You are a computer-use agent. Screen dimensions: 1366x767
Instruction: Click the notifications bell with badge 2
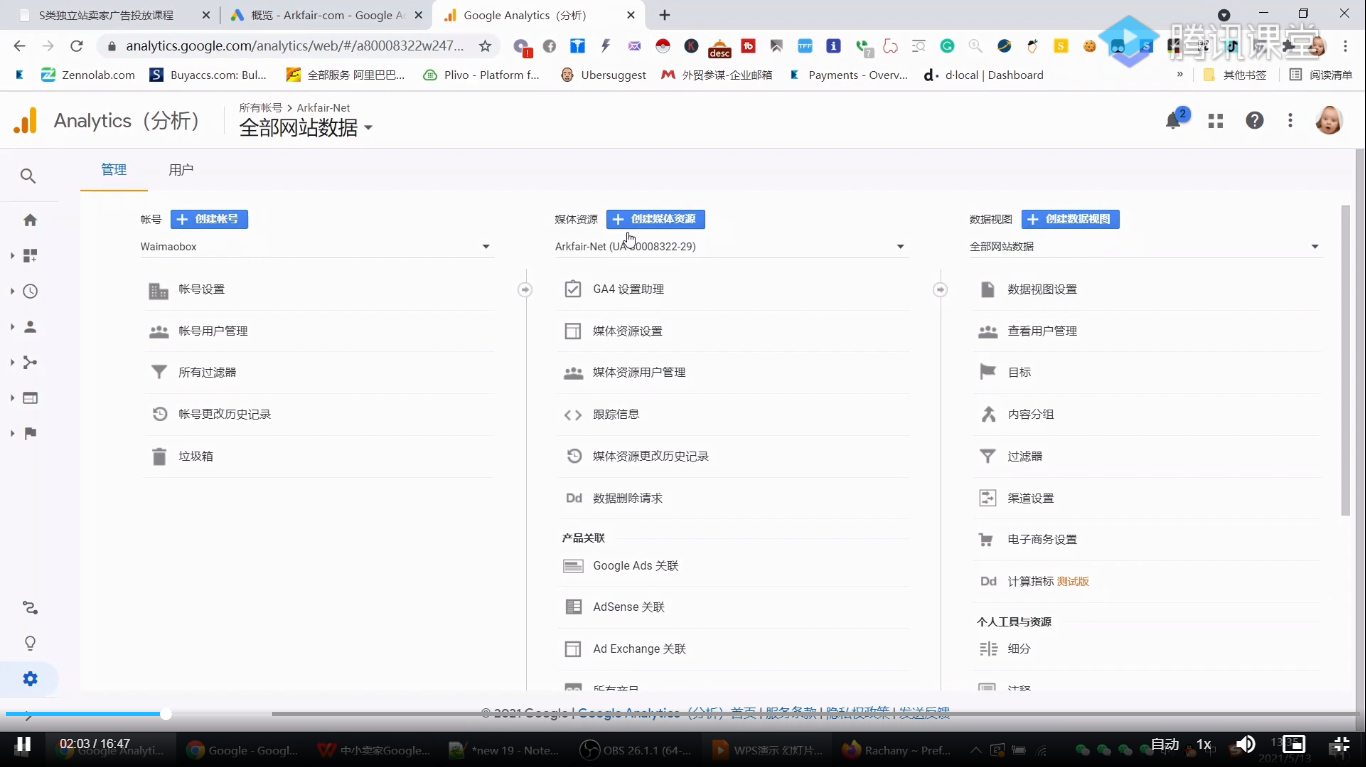pos(1173,119)
